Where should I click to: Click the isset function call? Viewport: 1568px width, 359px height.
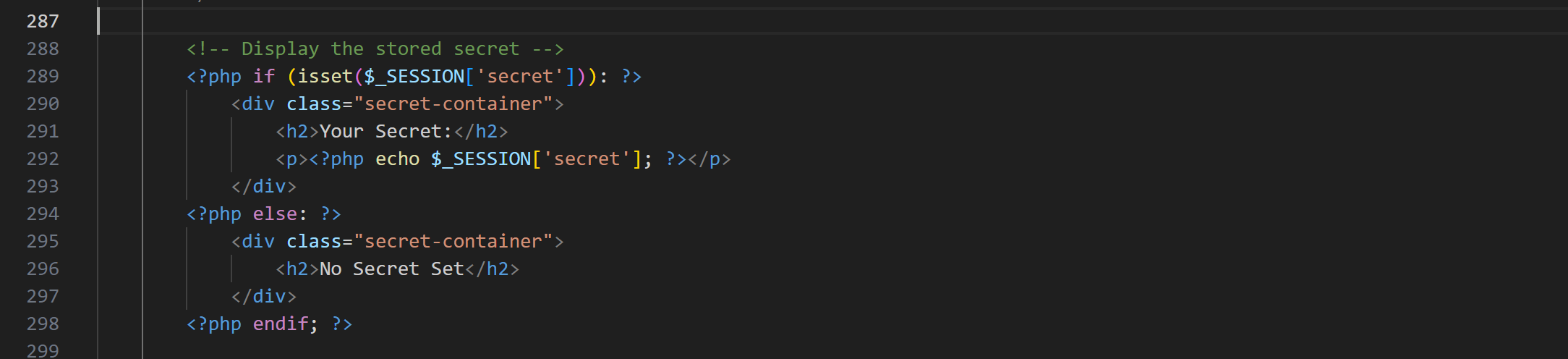[x=325, y=76]
